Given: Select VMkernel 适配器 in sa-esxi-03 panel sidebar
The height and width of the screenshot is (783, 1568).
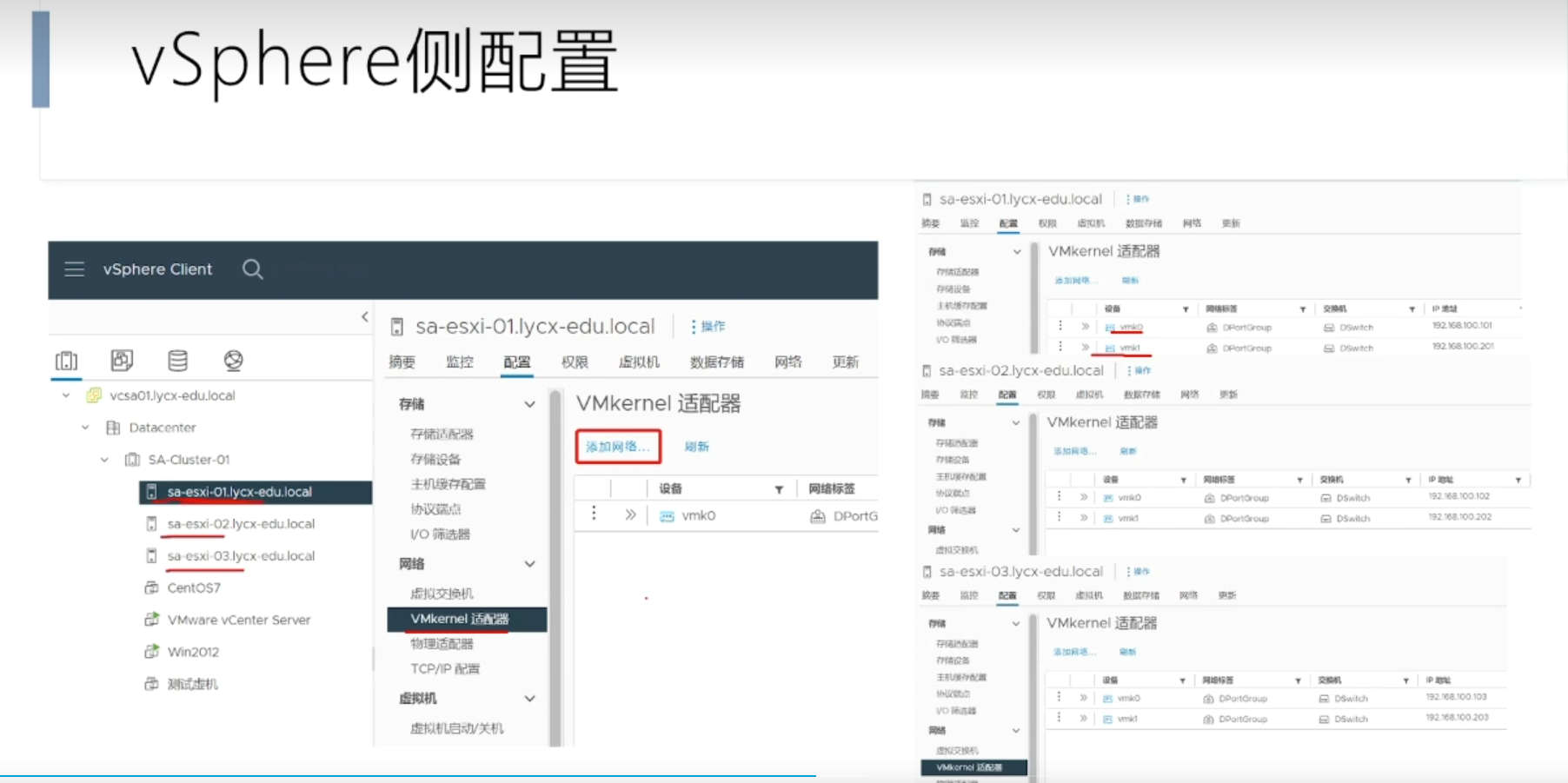Looking at the screenshot, I should pyautogui.click(x=973, y=767).
